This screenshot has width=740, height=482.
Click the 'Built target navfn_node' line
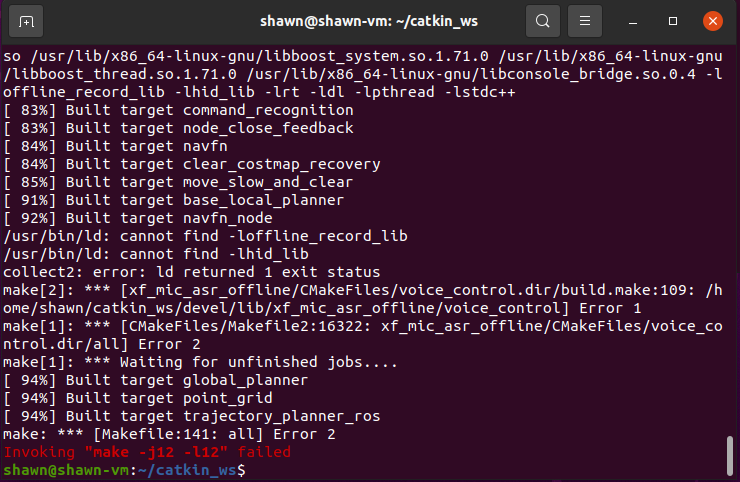click(138, 218)
